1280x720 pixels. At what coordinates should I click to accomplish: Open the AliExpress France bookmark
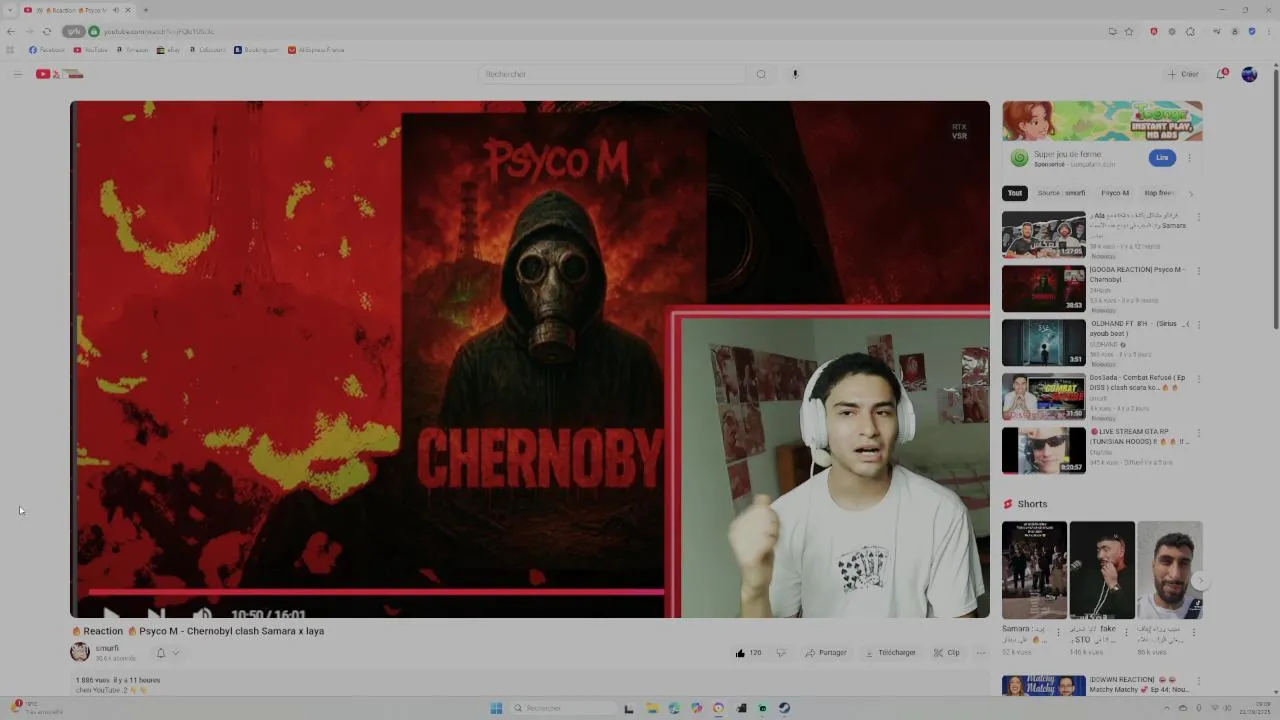[317, 50]
